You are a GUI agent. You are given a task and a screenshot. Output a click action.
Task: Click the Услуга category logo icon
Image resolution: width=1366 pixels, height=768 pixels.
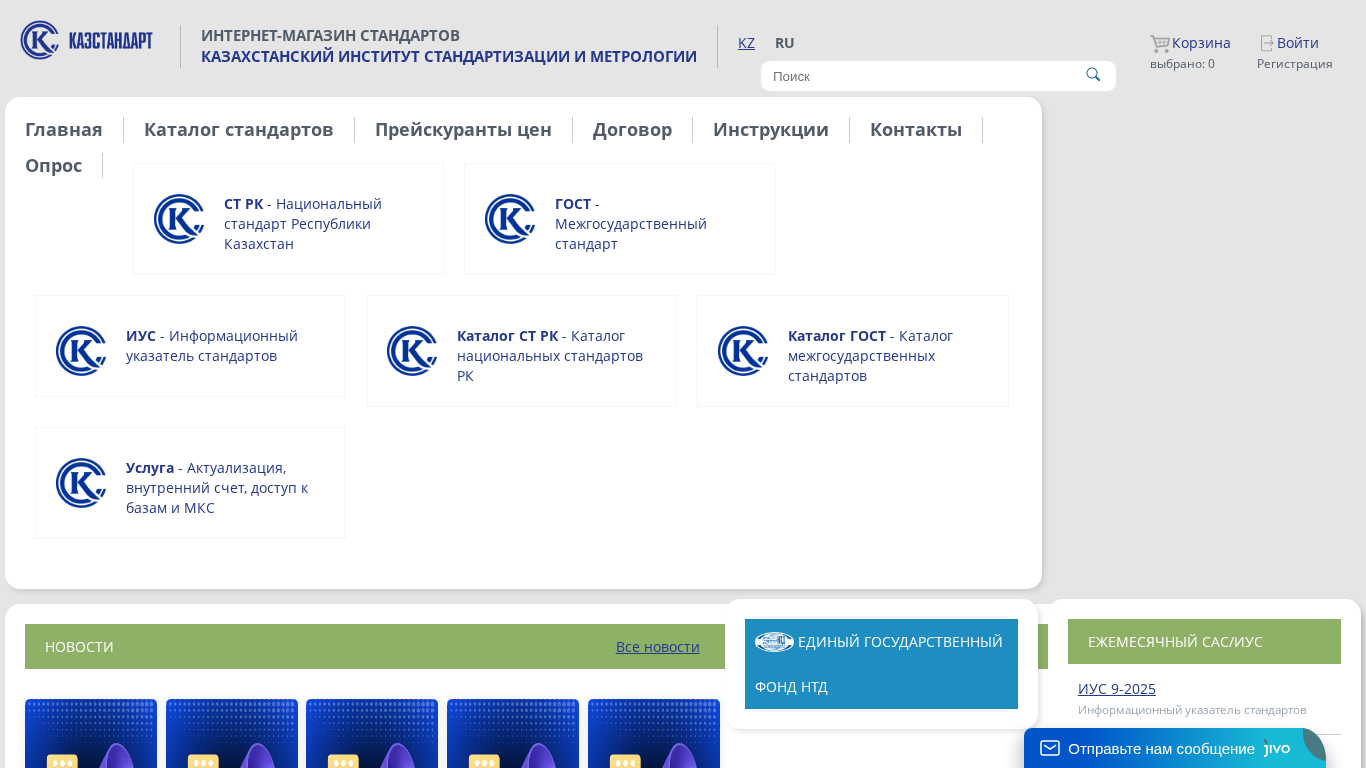81,483
